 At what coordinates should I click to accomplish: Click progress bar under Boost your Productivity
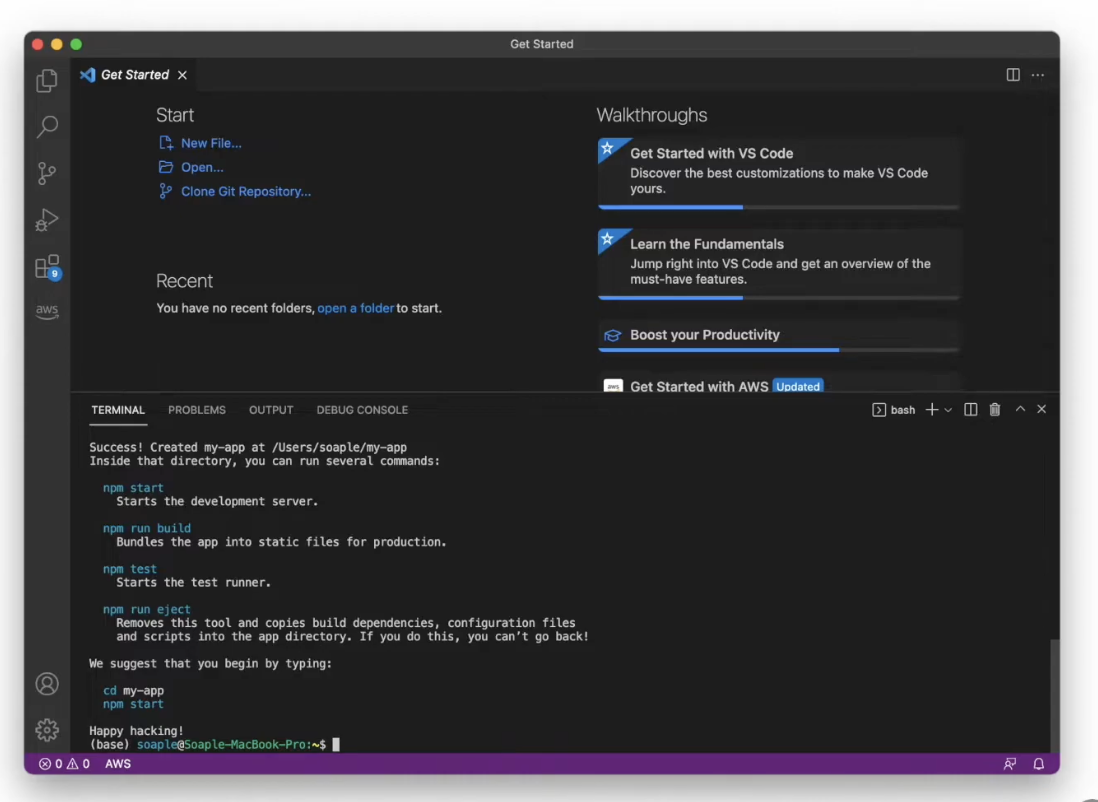[778, 350]
